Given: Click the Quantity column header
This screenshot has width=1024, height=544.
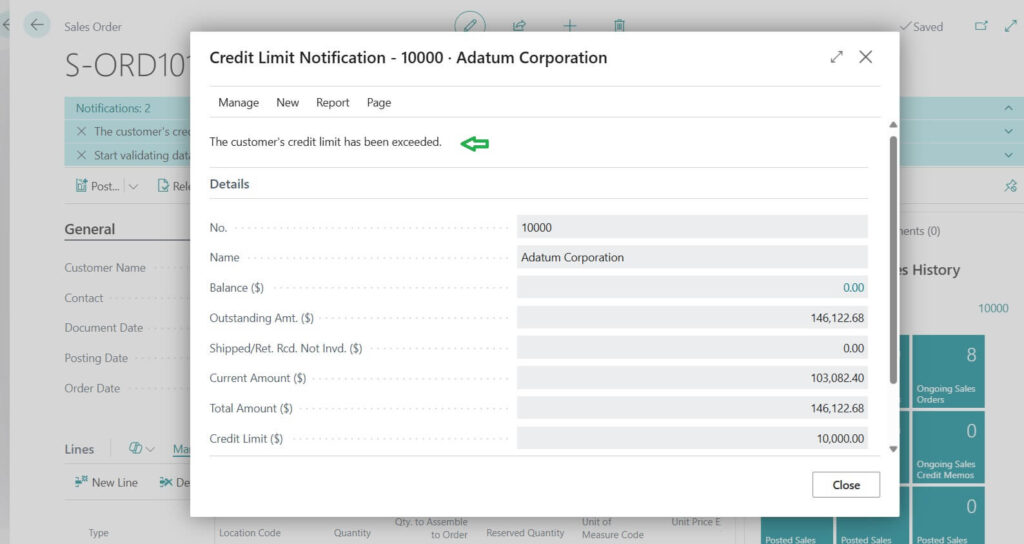Looking at the screenshot, I should pos(352,533).
